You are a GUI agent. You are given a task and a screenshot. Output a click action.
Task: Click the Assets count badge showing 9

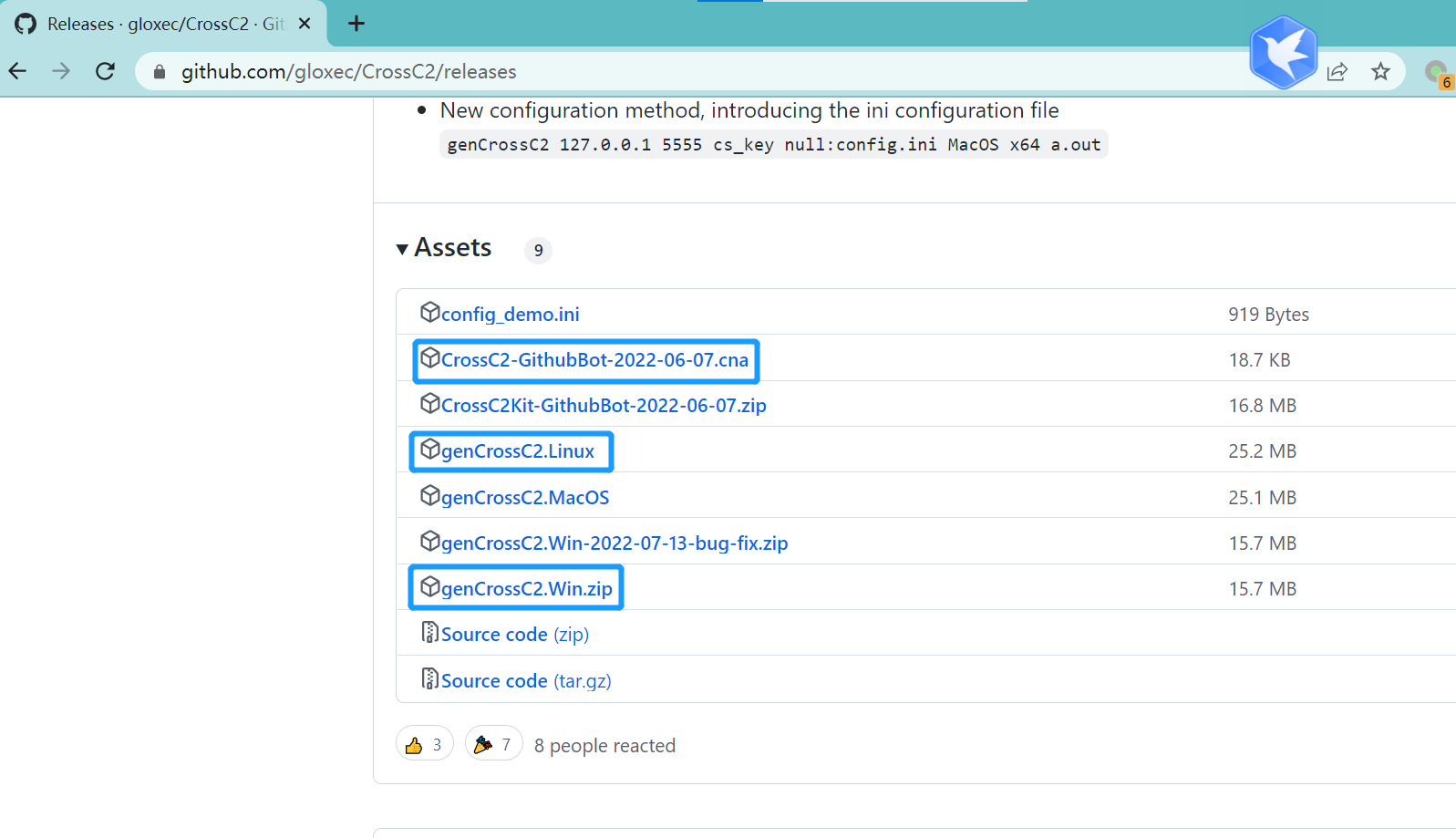538,250
